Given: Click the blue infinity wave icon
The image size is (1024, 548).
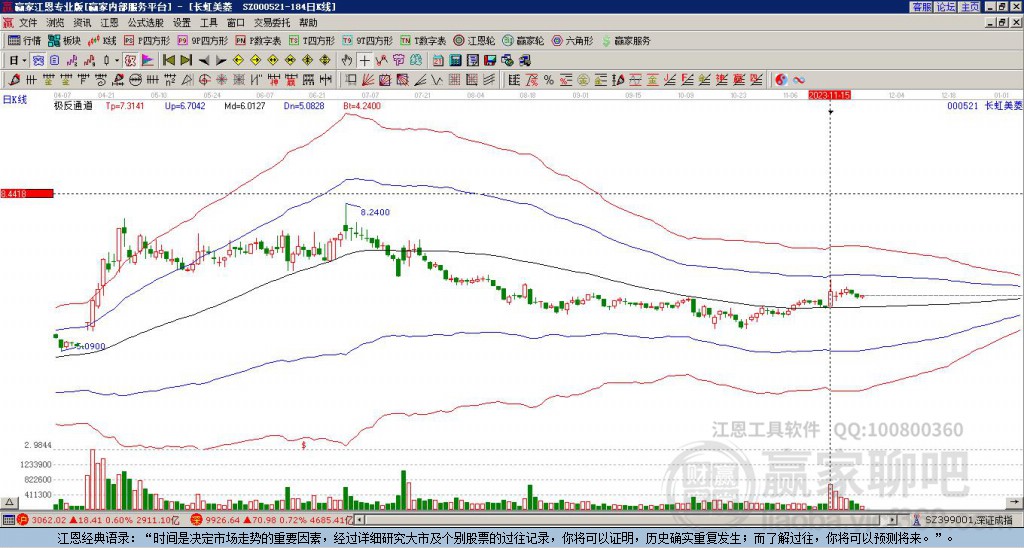Looking at the screenshot, I should click(799, 80).
